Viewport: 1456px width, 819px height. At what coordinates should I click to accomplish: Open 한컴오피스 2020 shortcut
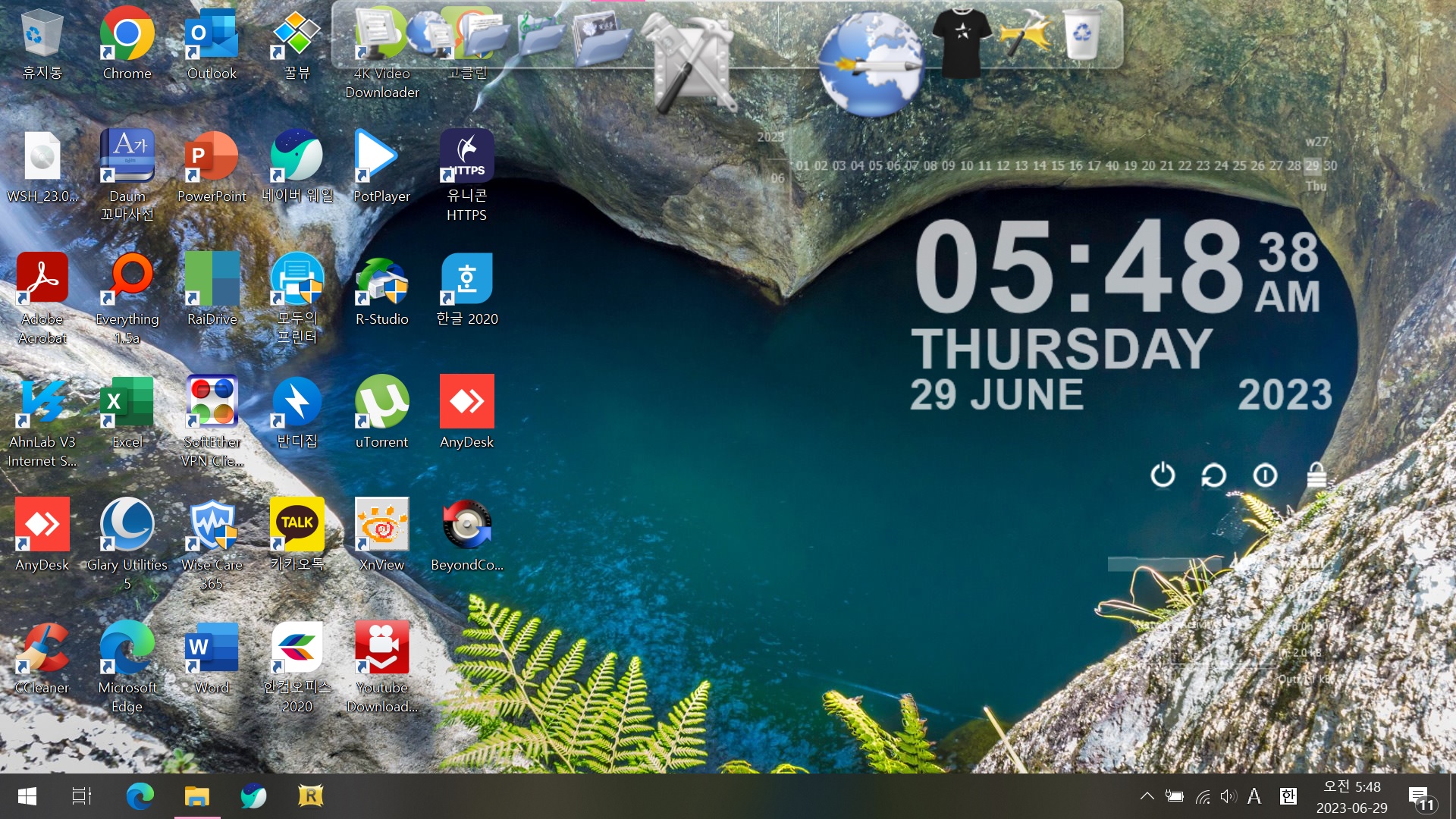297,667
